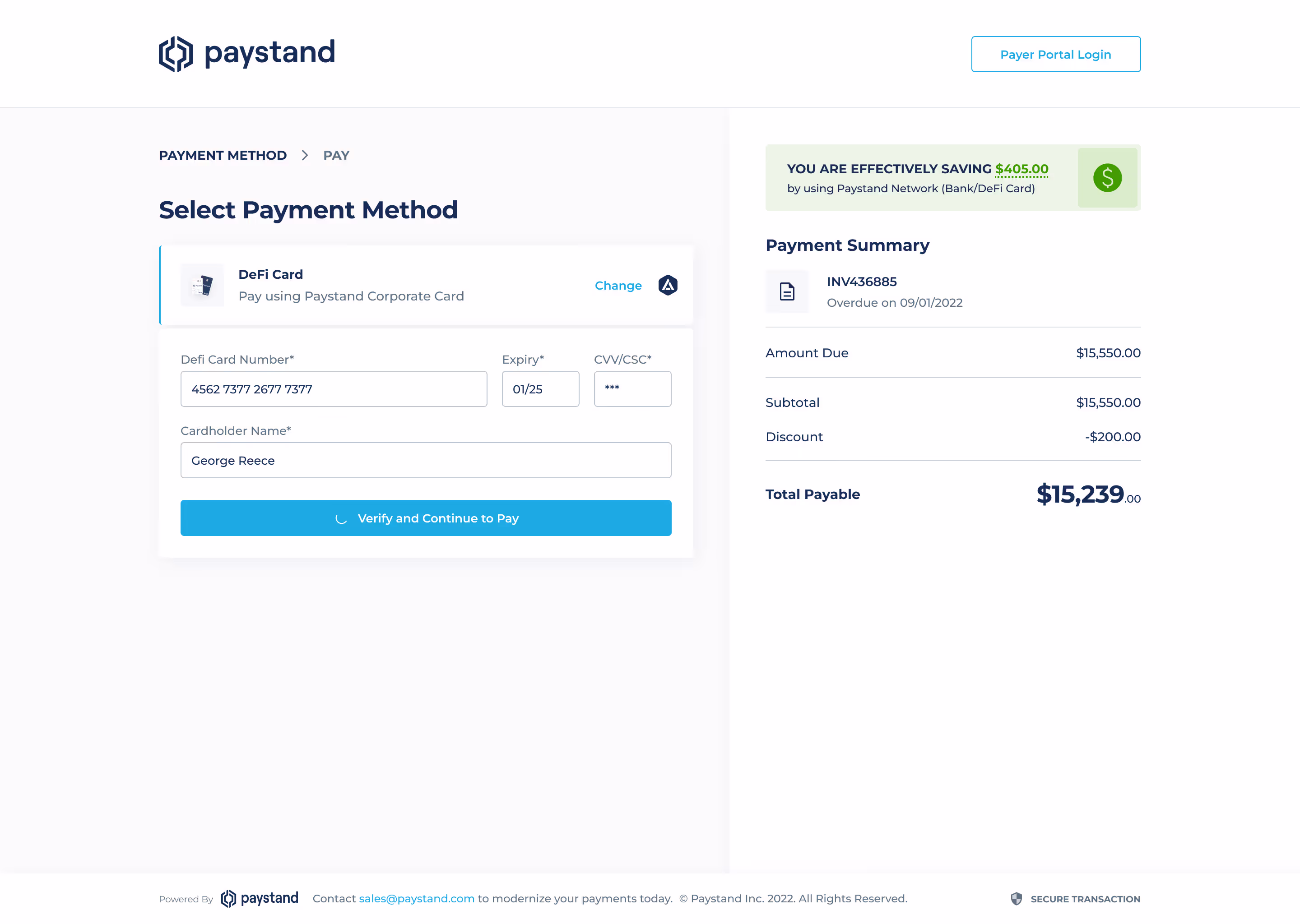Click the DeFi Card title text
Image resolution: width=1300 pixels, height=924 pixels.
click(x=270, y=274)
